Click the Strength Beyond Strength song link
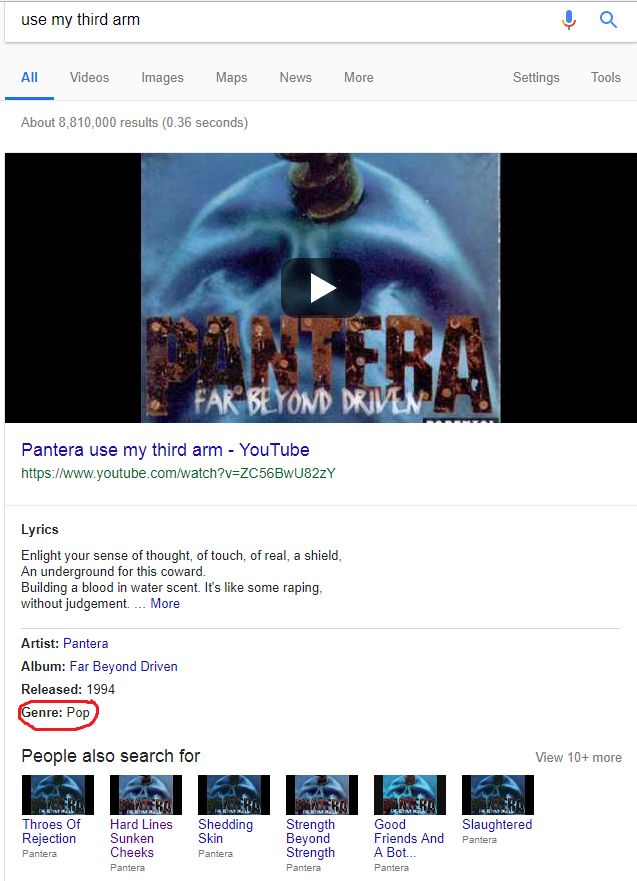The width and height of the screenshot is (637, 881). (x=310, y=839)
